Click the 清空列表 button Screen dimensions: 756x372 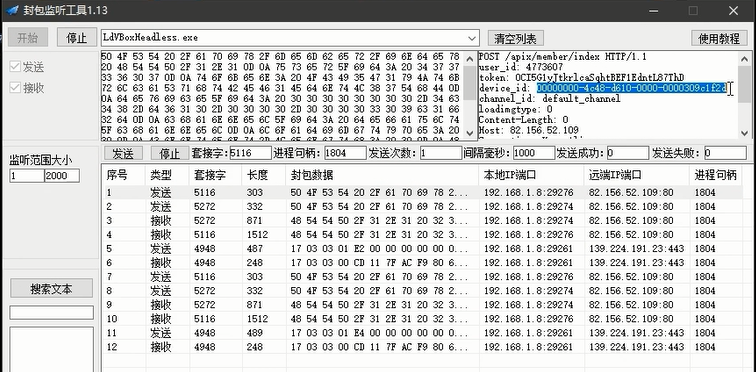(515, 38)
